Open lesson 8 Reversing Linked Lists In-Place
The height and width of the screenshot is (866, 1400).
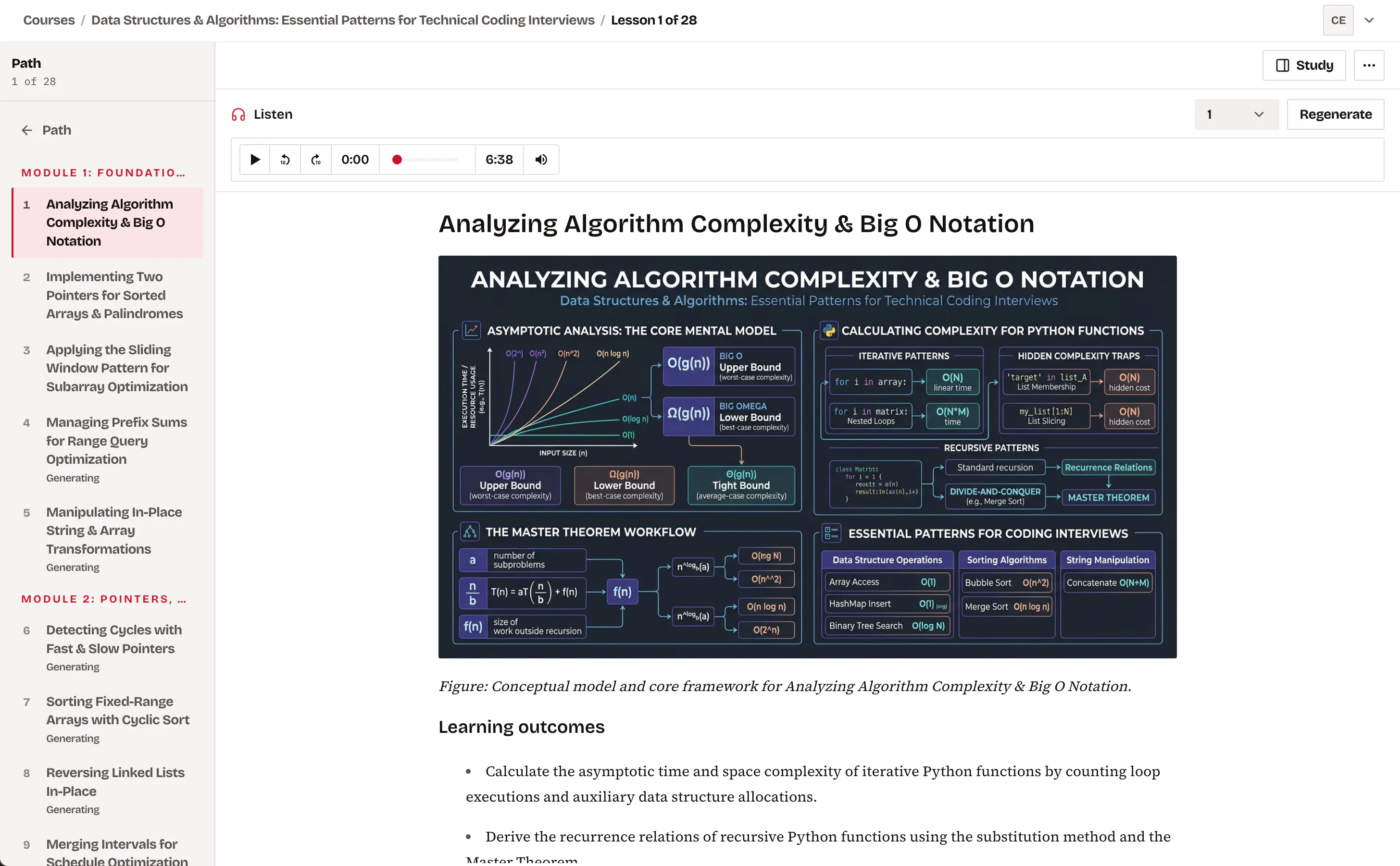[107, 791]
